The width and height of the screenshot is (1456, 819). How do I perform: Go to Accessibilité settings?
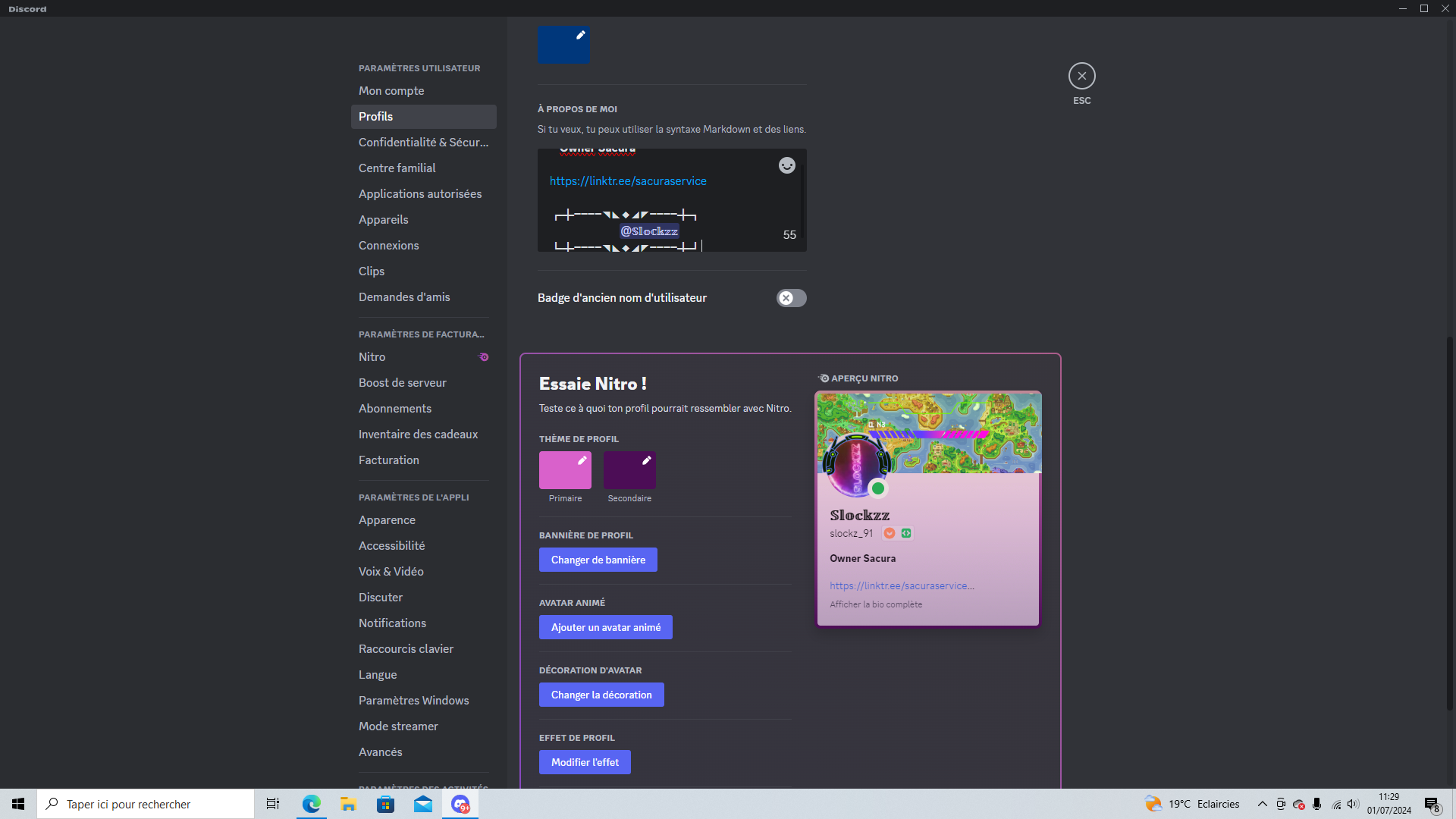[x=423, y=546]
